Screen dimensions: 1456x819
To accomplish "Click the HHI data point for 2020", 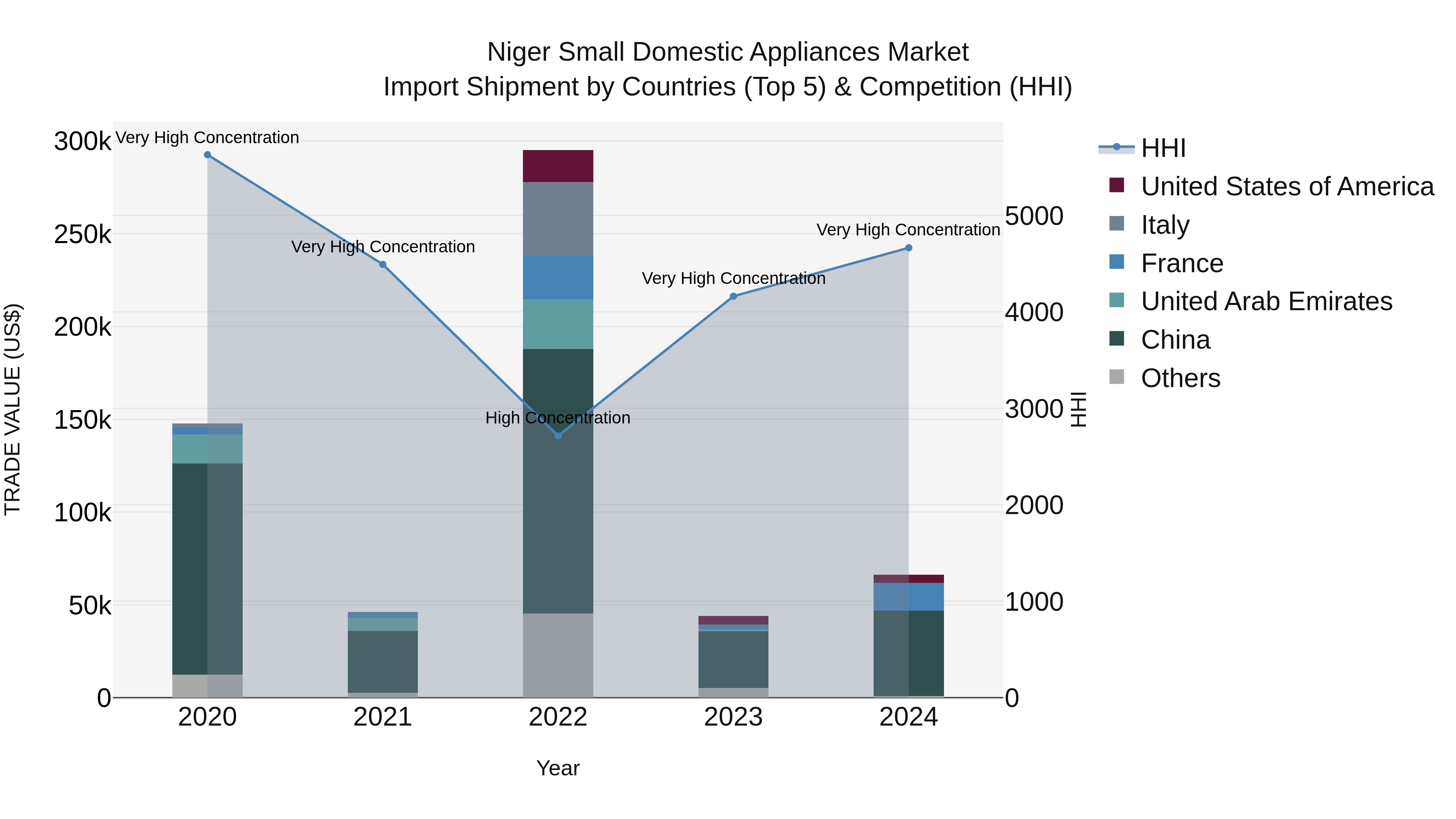I will 207,155.
